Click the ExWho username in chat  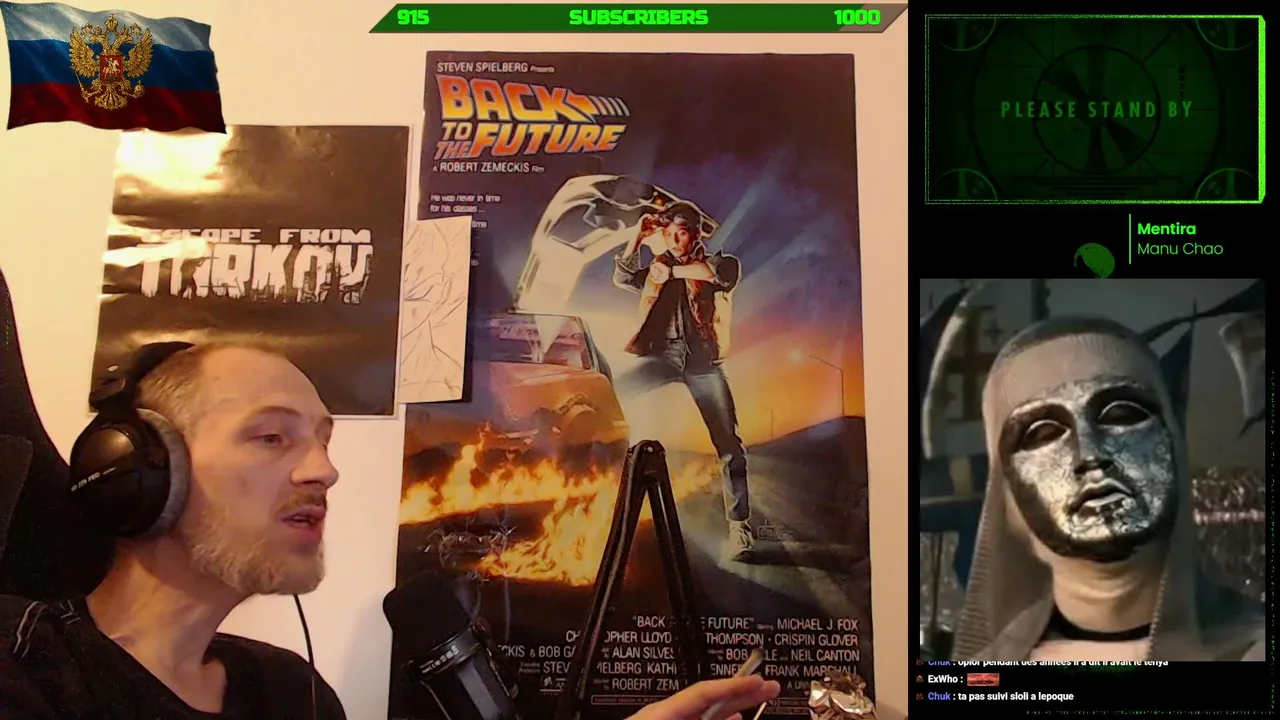(944, 679)
